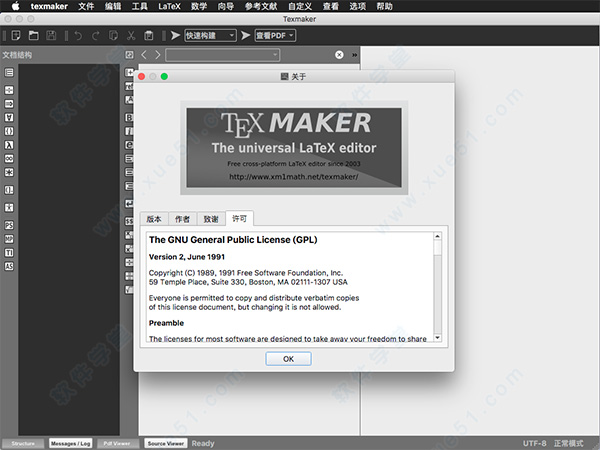Click the license scrollbar down arrow
600x450 pixels.
[437, 338]
